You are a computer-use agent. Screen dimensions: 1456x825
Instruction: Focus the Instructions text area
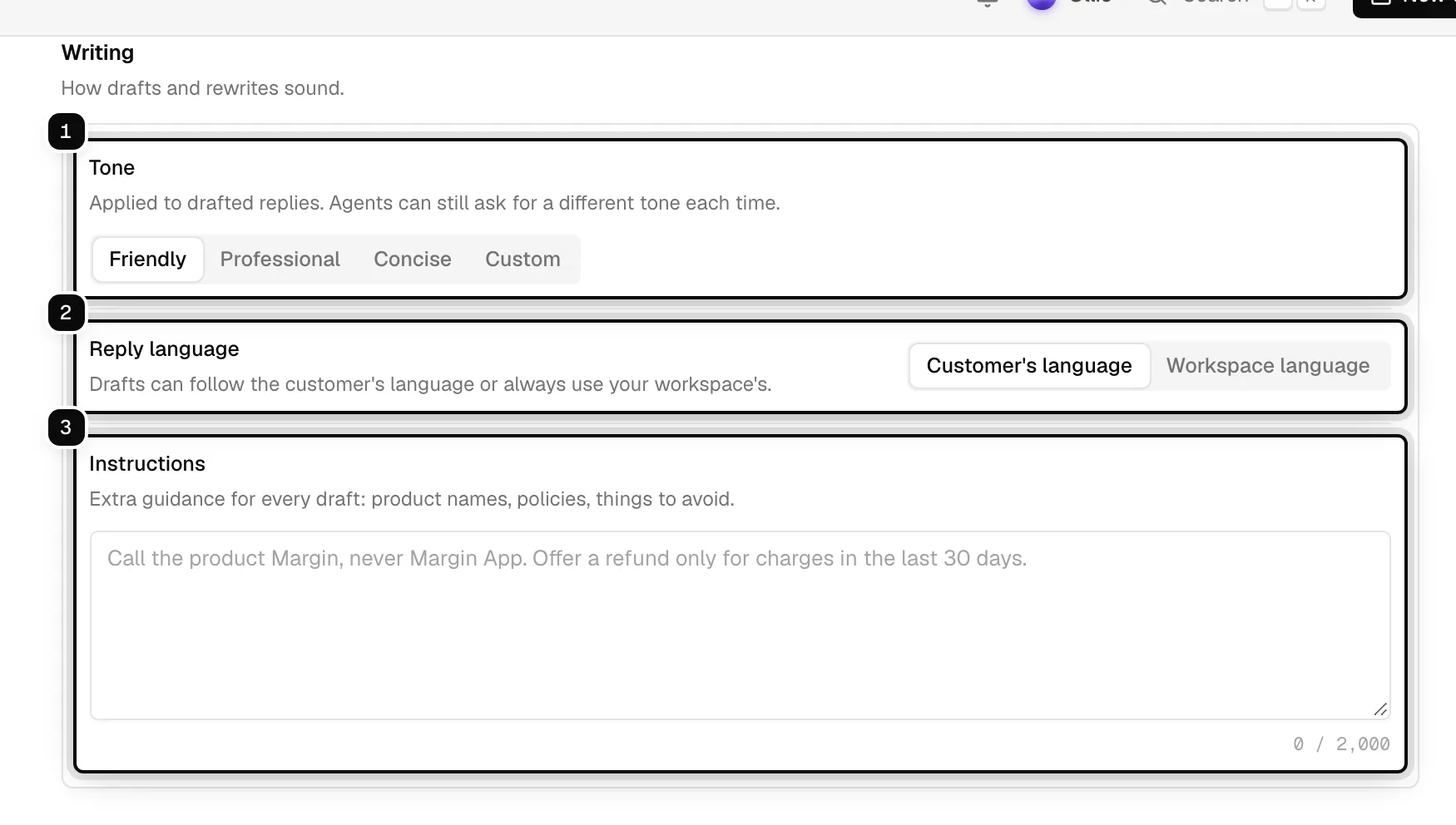pos(740,625)
